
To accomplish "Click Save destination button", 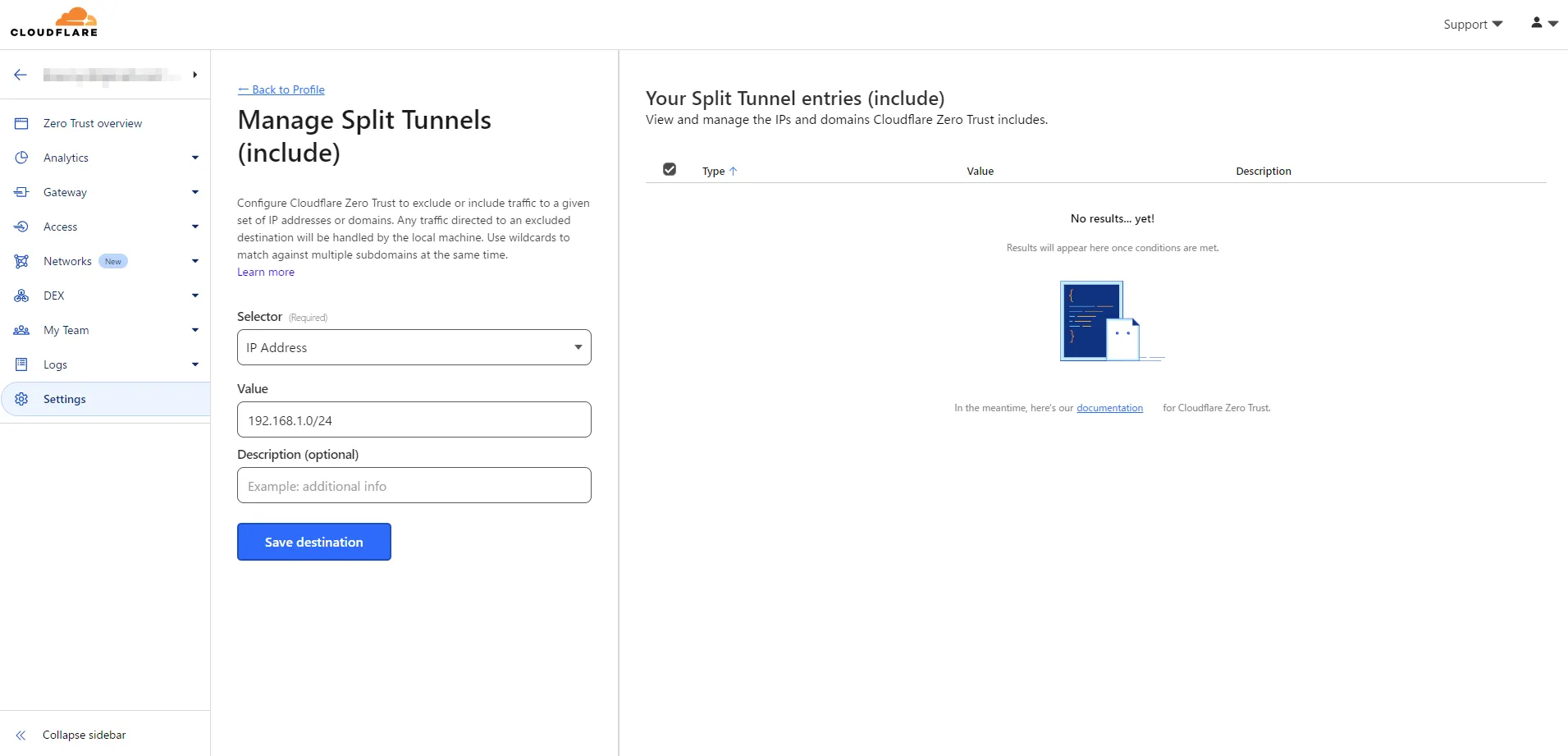I will (314, 542).
